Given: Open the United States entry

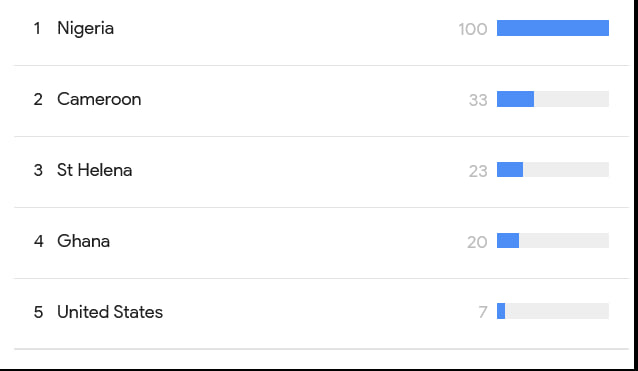Looking at the screenshot, I should 110,312.
